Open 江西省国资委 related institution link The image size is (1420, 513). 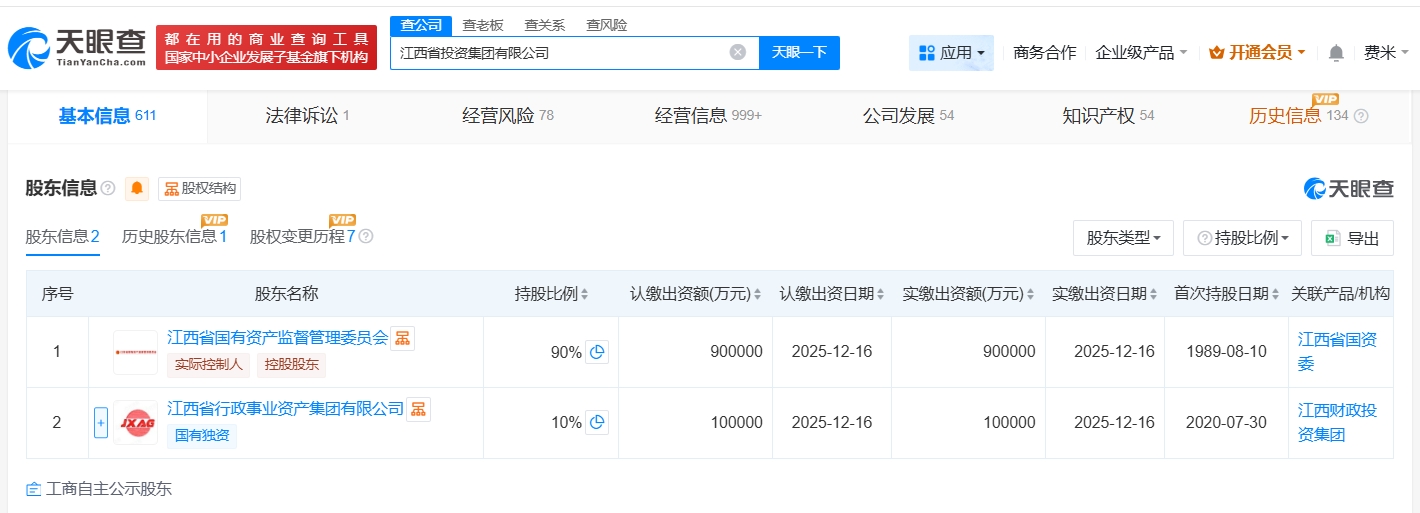point(1337,352)
